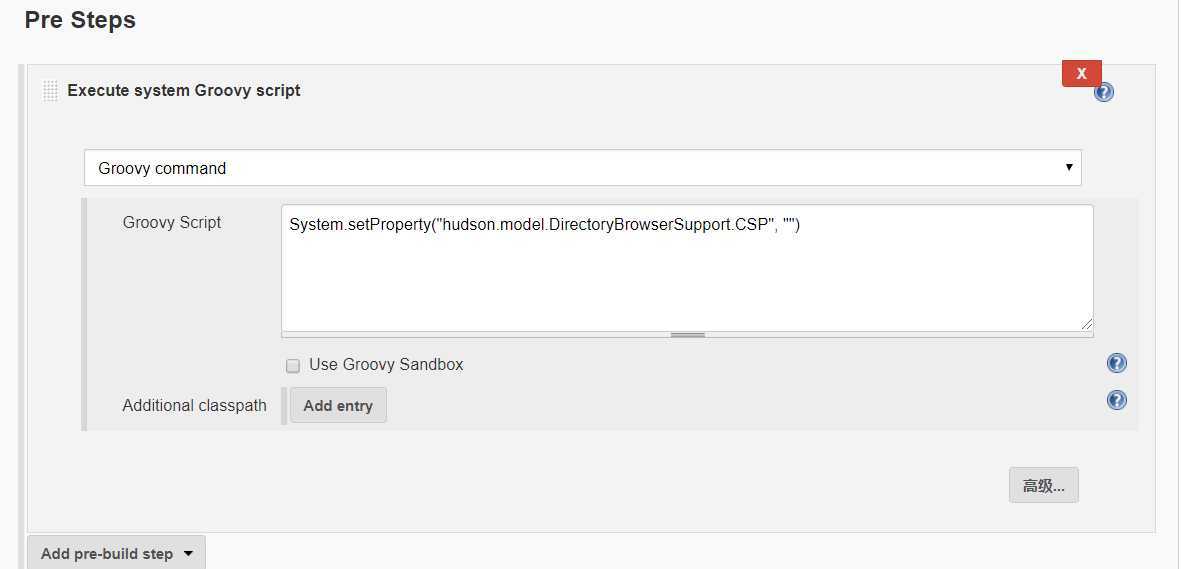
Task: Click the grip bar below the script textarea
Action: [687, 335]
